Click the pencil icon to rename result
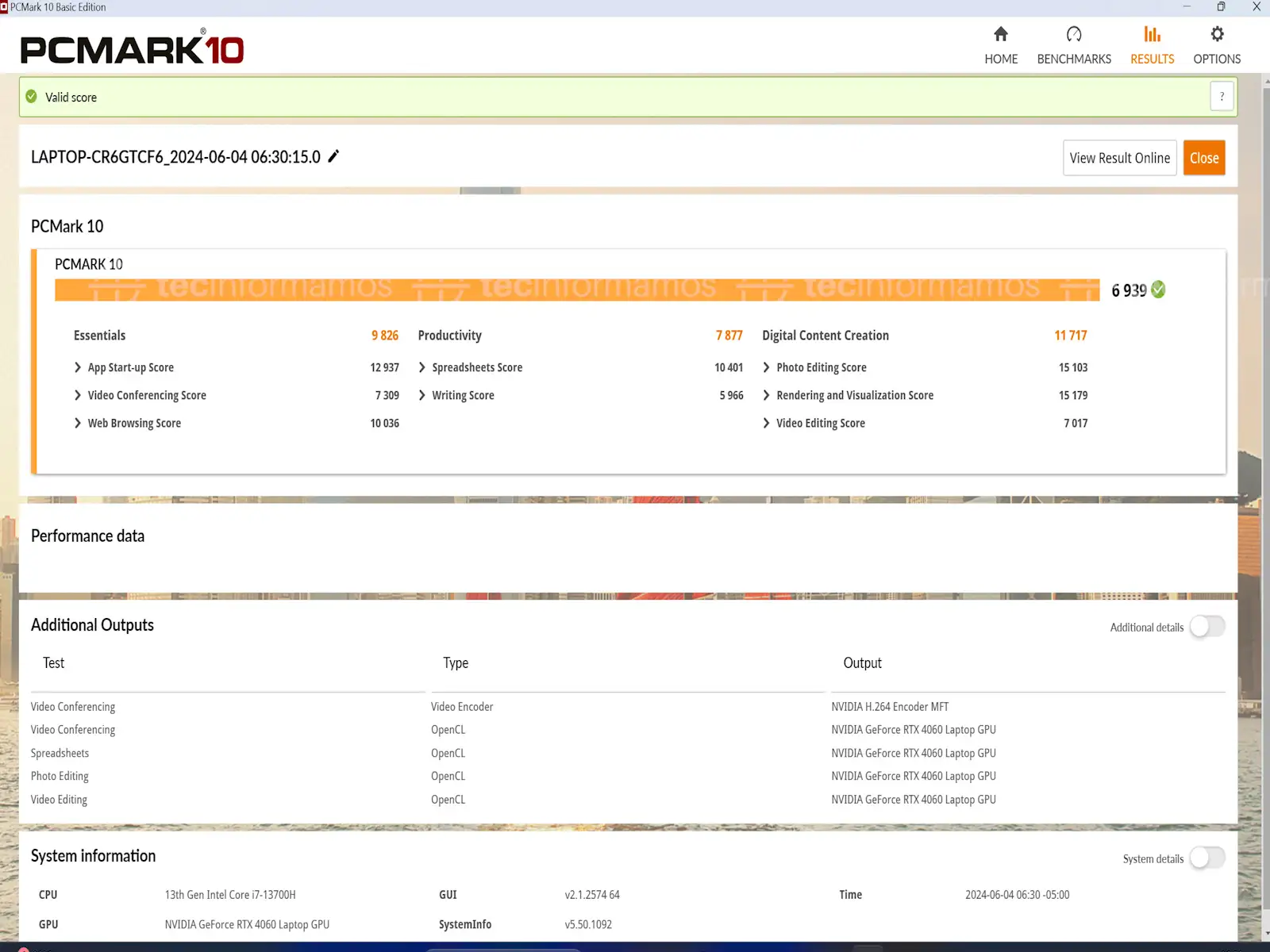Screen dimensions: 1270x952 334,156
